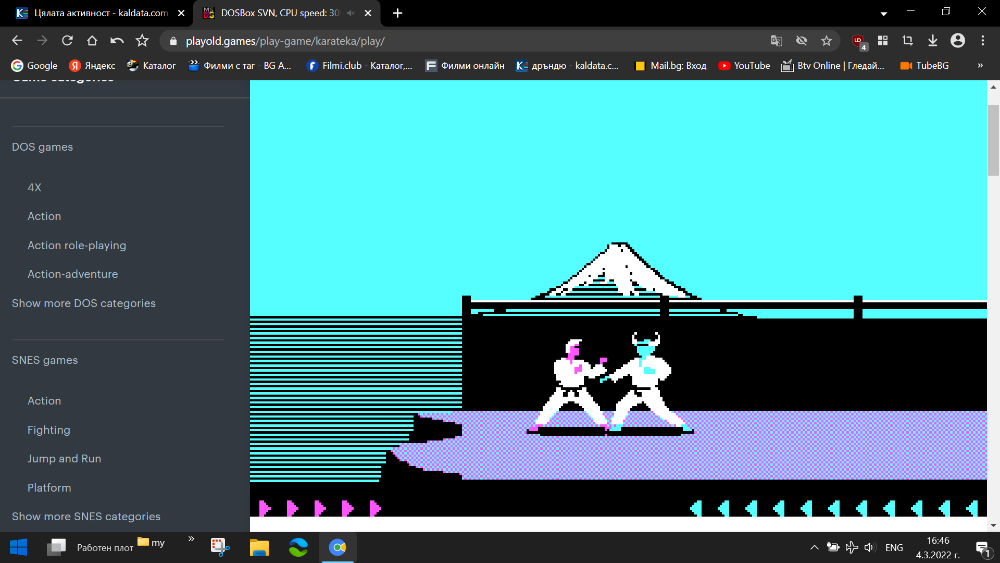The height and width of the screenshot is (563, 1000).
Task: Close the DOSBox SVN tab
Action: click(368, 13)
